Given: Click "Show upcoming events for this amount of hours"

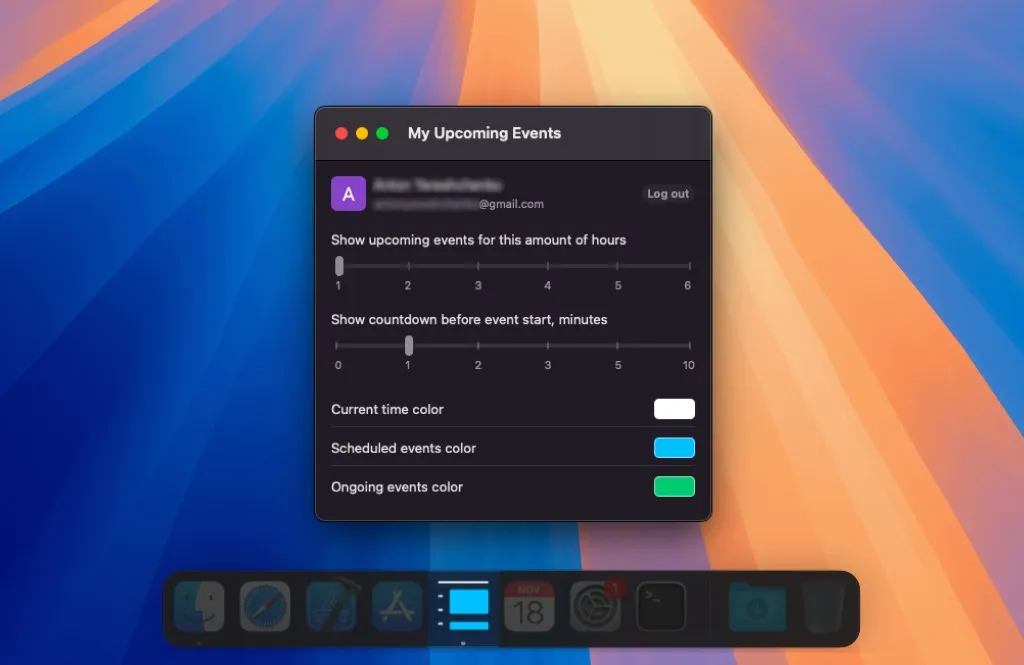Looking at the screenshot, I should pos(479,240).
